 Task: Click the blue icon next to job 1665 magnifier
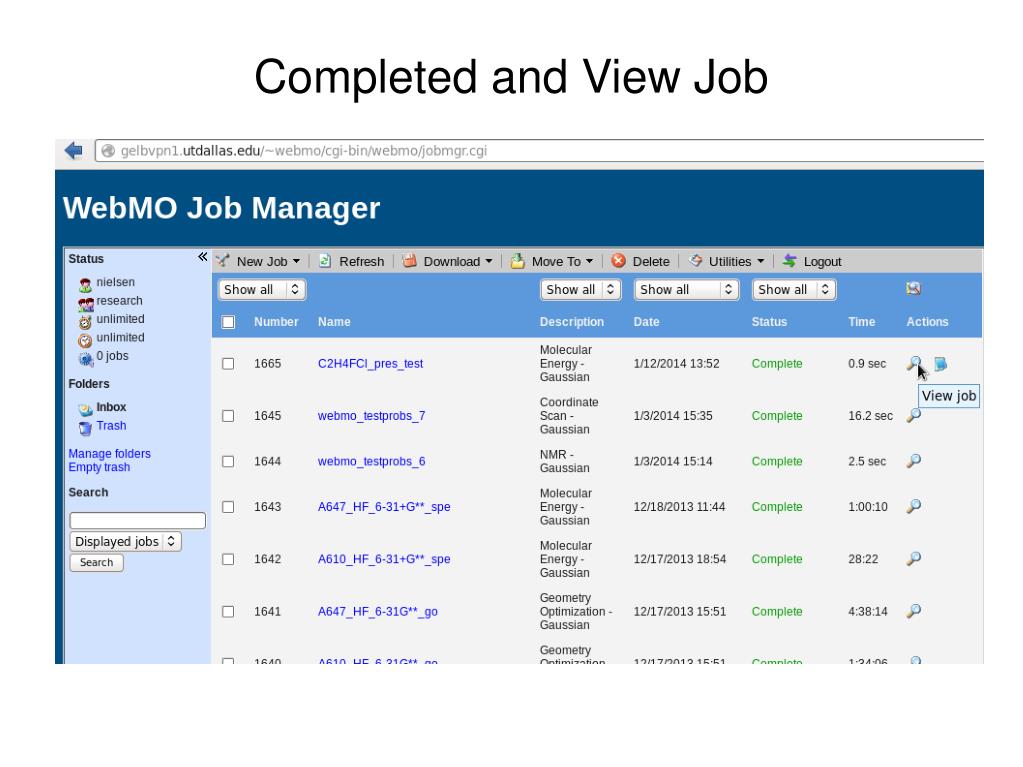pyautogui.click(x=940, y=364)
